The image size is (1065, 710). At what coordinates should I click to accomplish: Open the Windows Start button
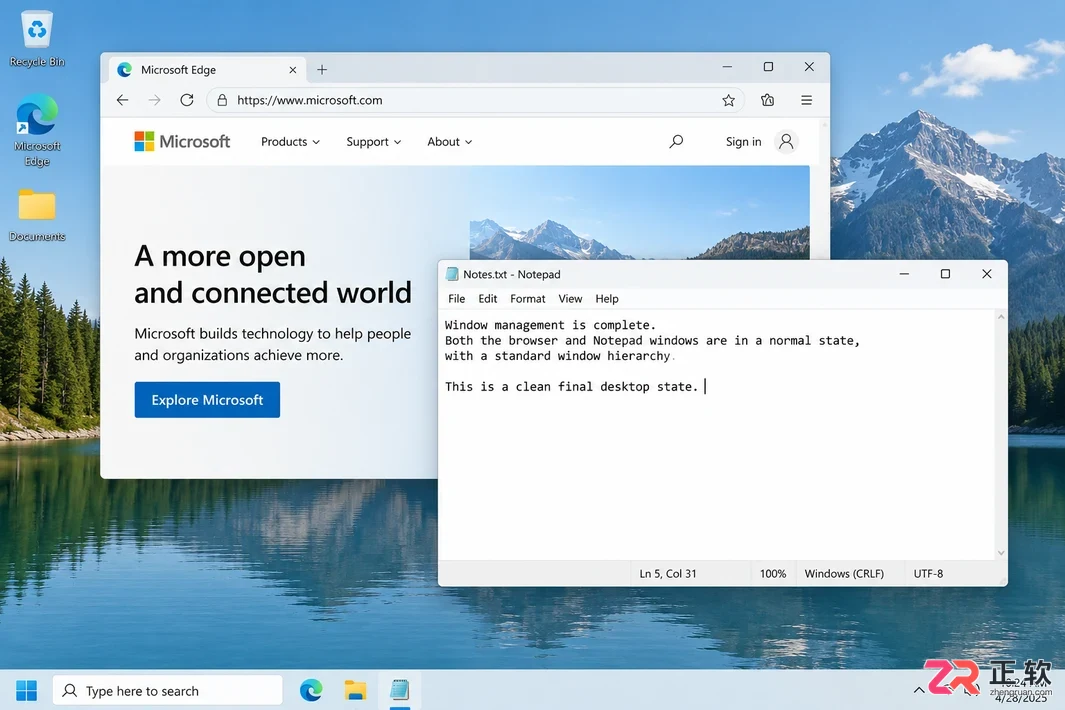coord(26,690)
